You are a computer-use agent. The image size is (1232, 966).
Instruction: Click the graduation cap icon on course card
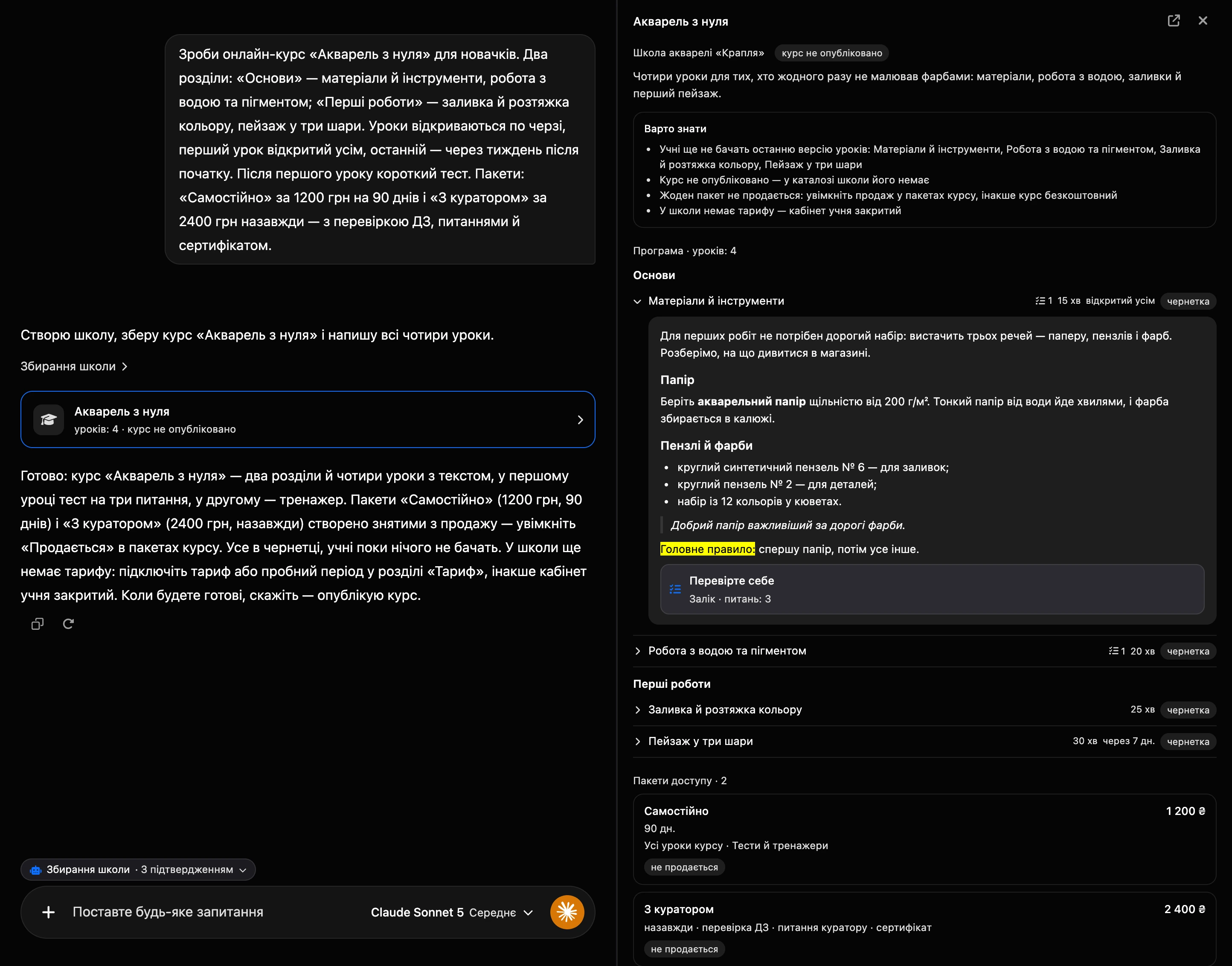point(49,420)
